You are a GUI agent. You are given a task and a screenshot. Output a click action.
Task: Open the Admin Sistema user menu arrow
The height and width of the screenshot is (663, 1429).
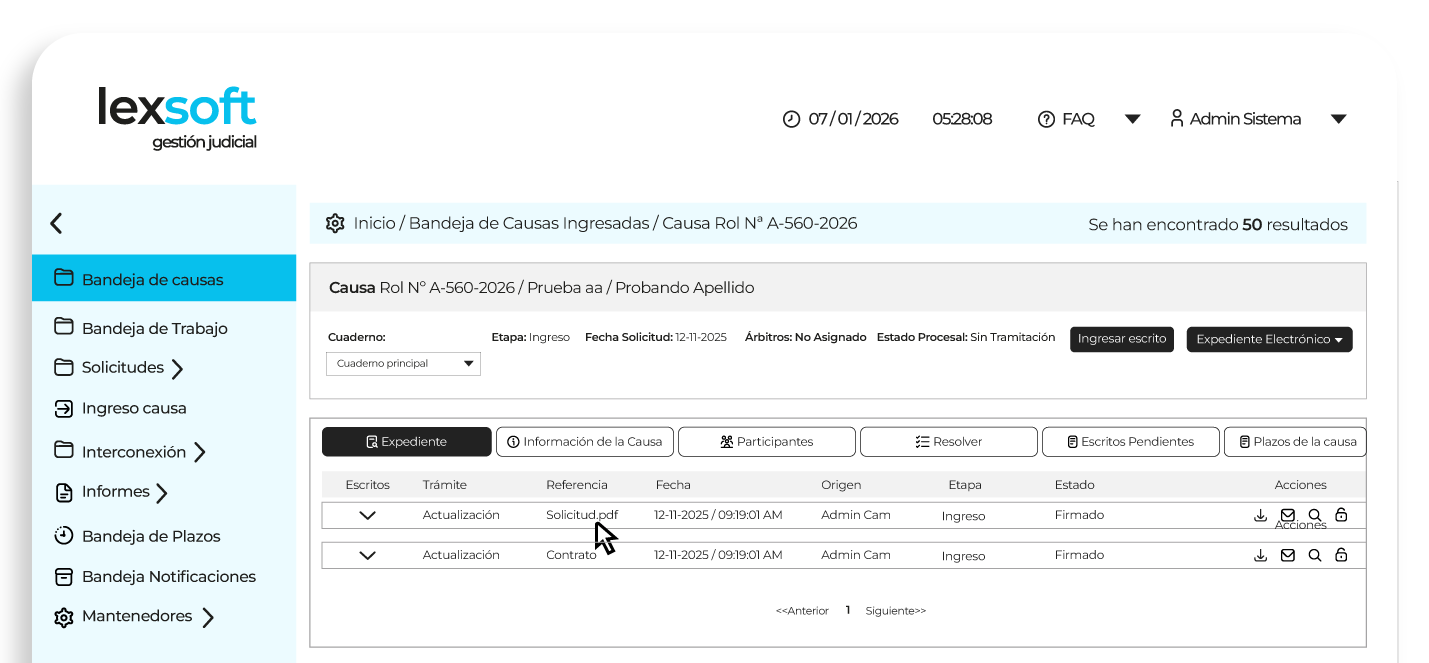pos(1338,119)
